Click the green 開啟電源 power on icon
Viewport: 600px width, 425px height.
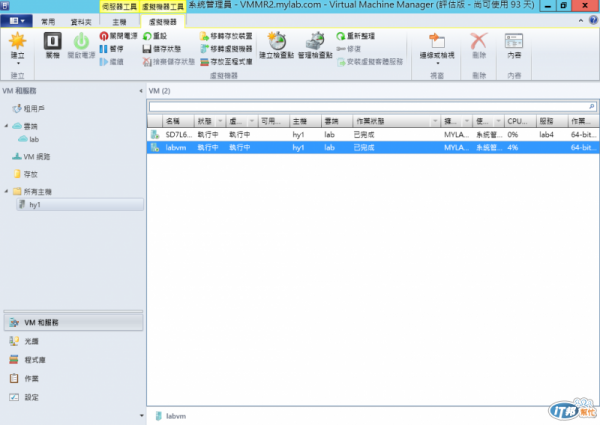click(x=81, y=41)
